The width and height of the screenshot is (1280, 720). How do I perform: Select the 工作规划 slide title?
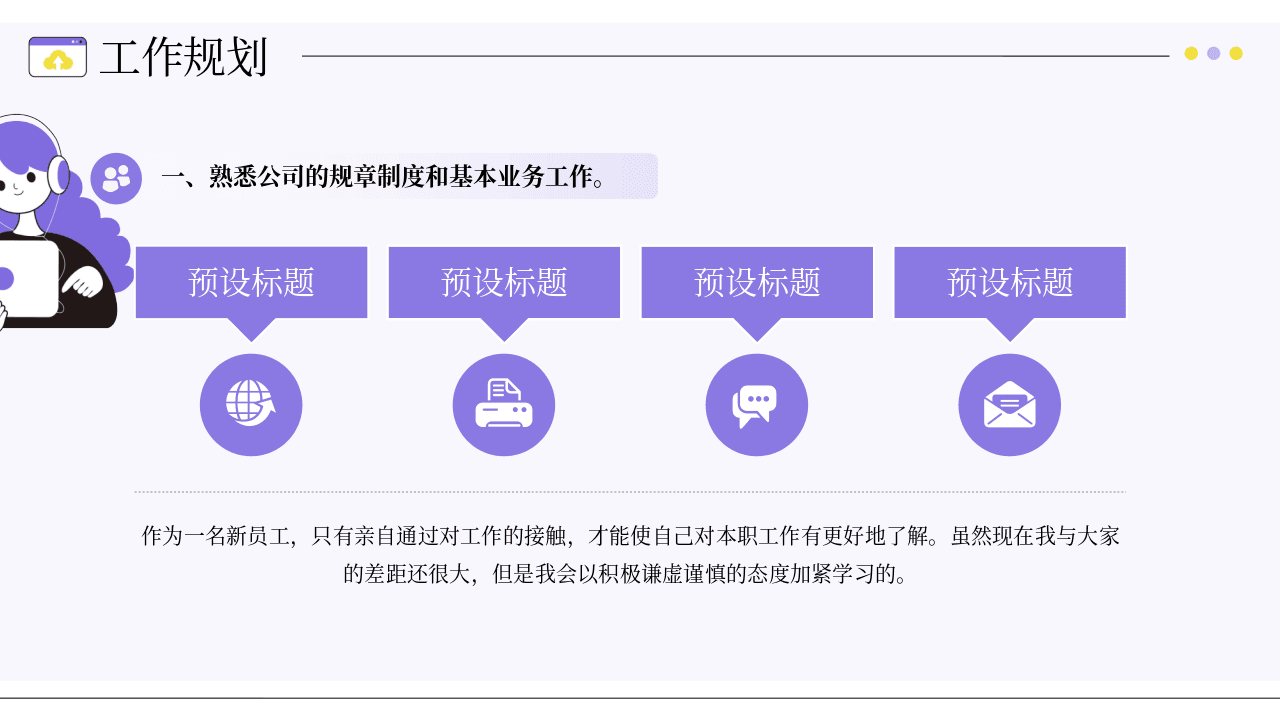pyautogui.click(x=184, y=58)
